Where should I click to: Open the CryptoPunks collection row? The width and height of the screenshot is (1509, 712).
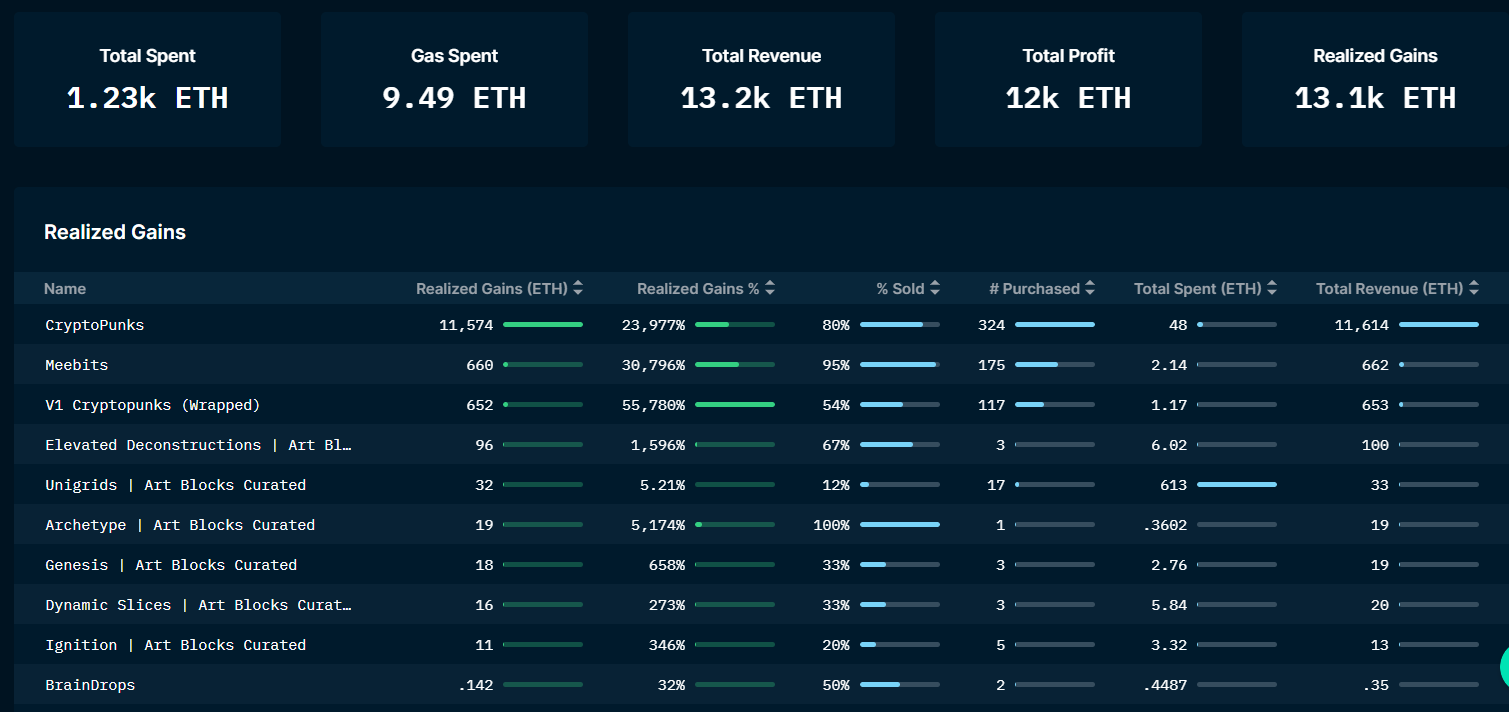pos(761,325)
